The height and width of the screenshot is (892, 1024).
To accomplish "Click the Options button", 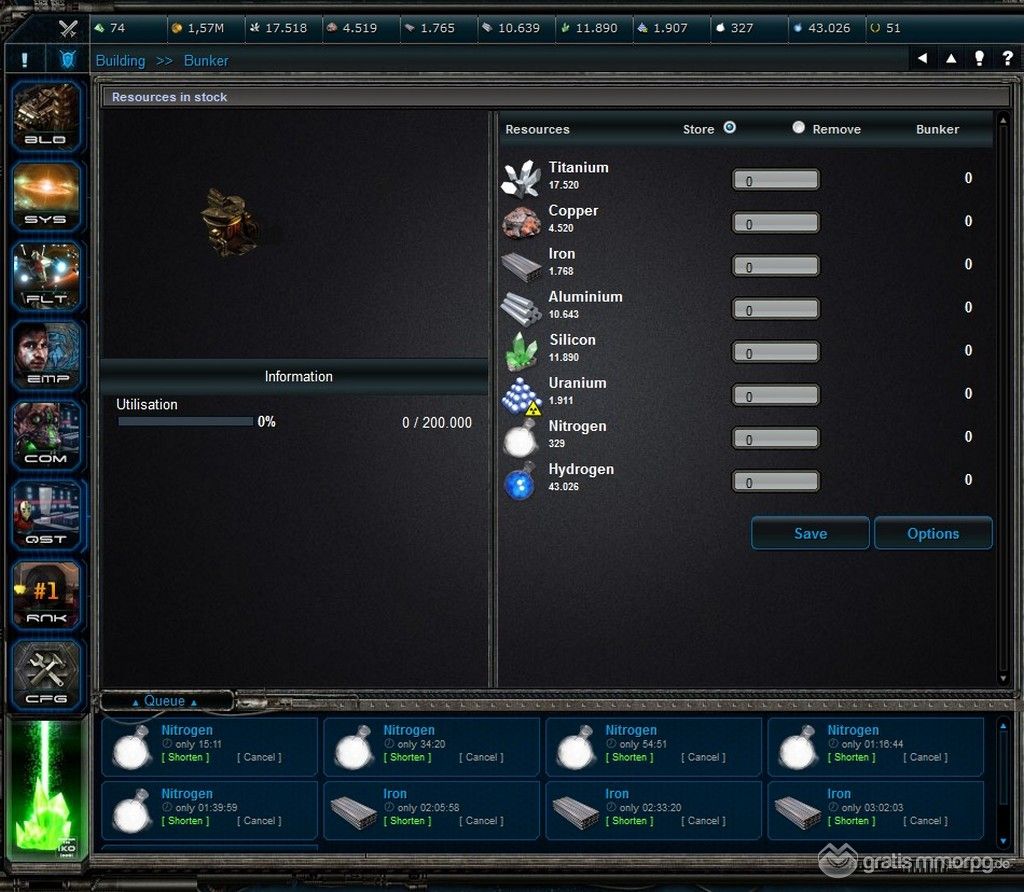I will 933,534.
